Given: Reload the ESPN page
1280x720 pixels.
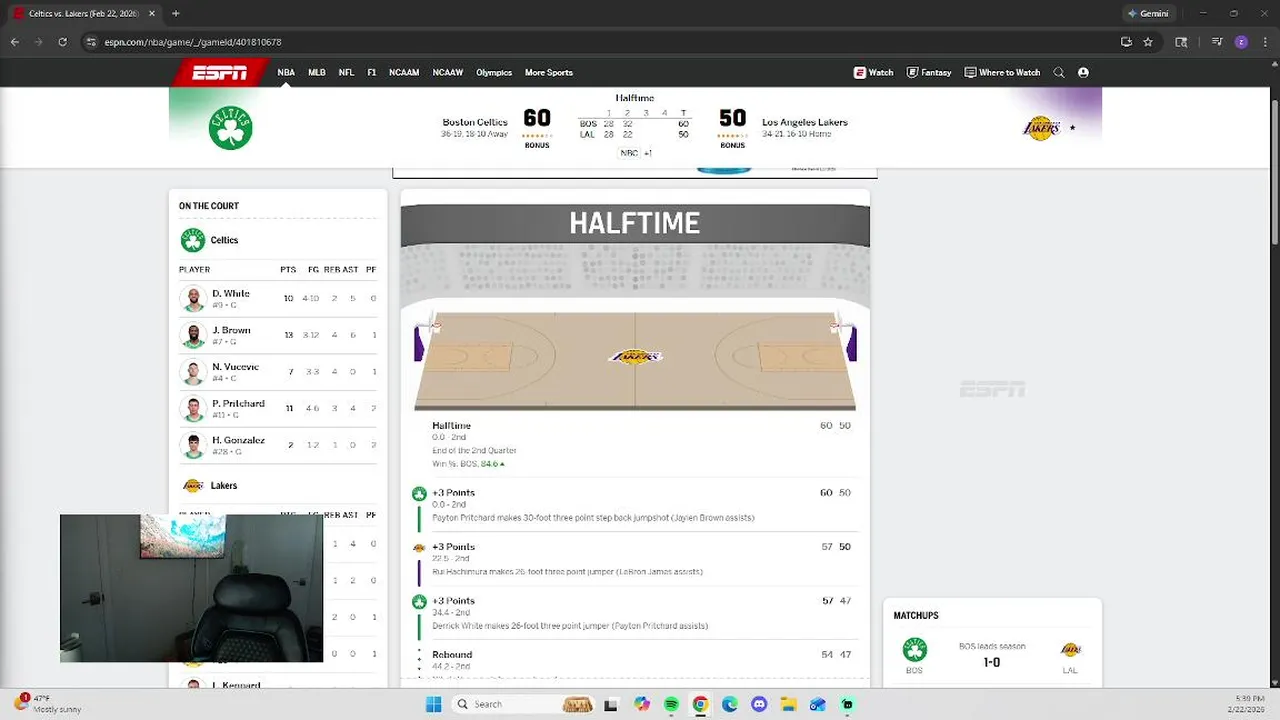Looking at the screenshot, I should (62, 42).
